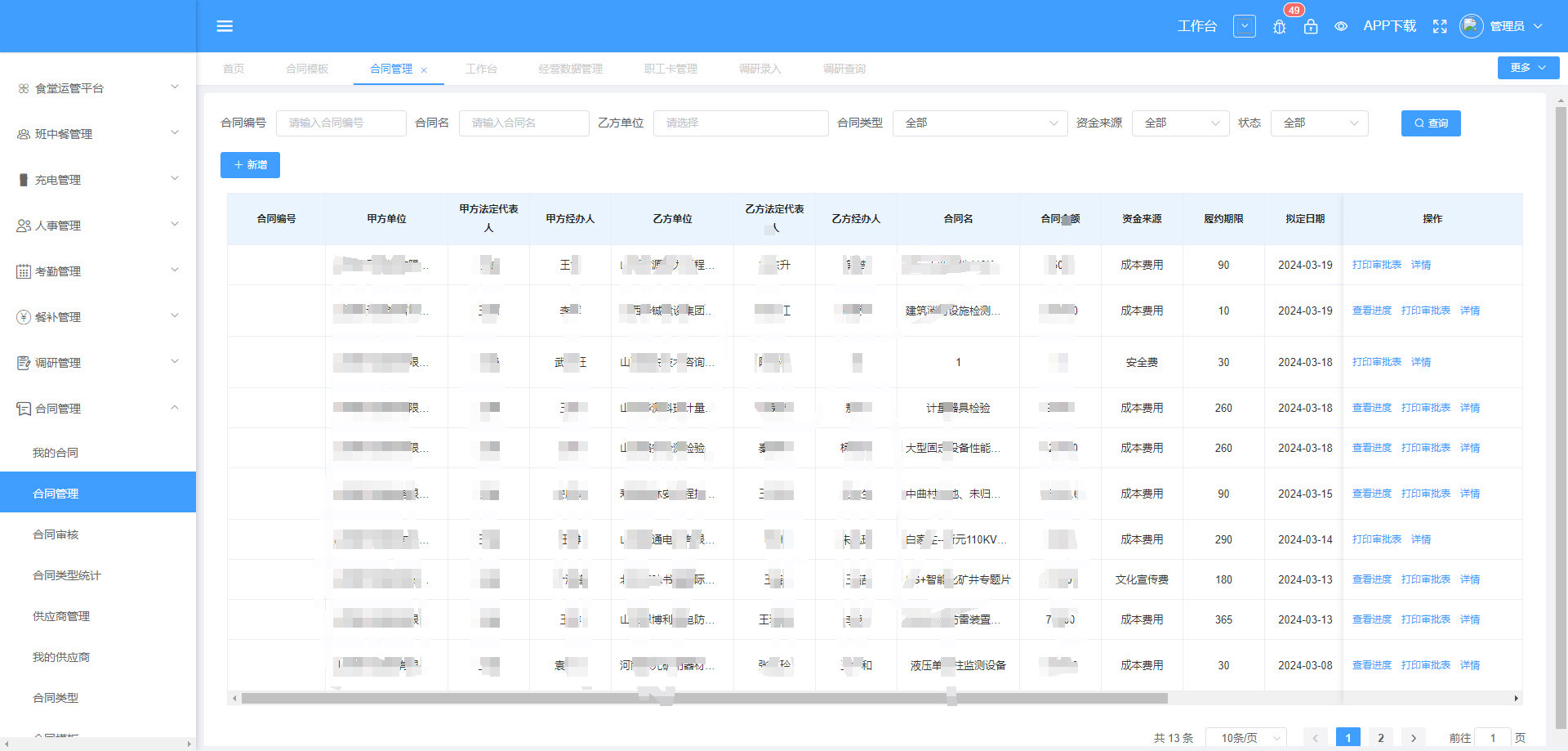
Task: Switch to 工作台 tab
Action: tap(481, 69)
